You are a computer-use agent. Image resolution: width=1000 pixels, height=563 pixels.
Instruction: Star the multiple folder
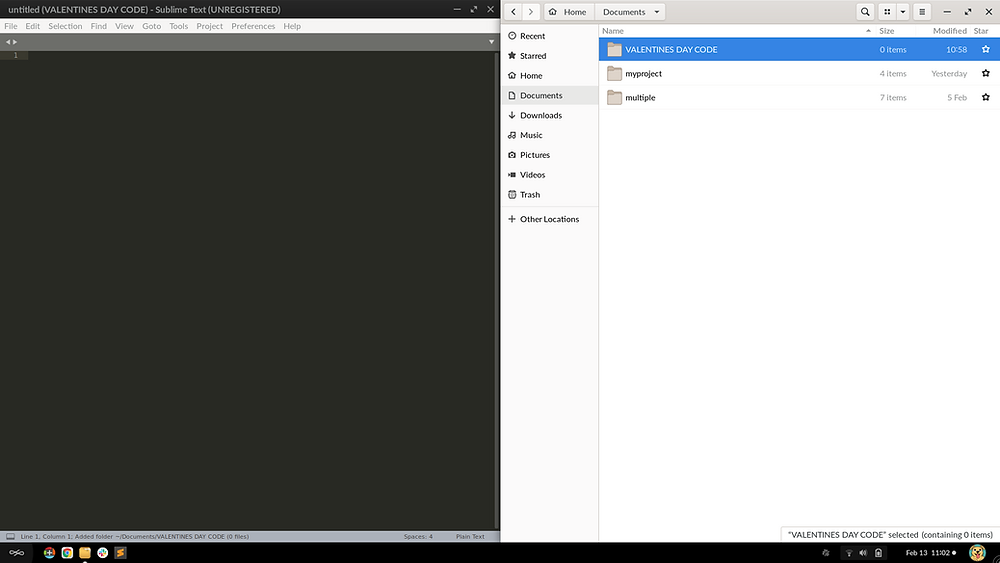coord(985,98)
